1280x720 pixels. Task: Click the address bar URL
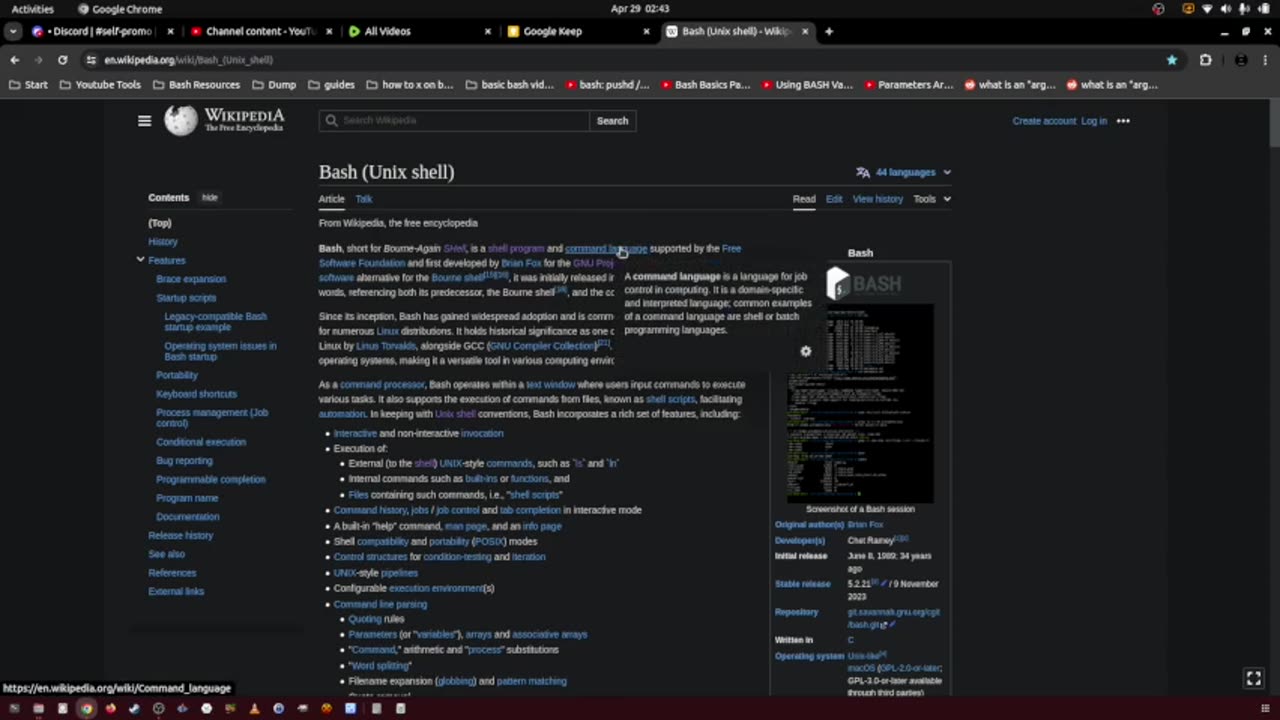point(188,60)
